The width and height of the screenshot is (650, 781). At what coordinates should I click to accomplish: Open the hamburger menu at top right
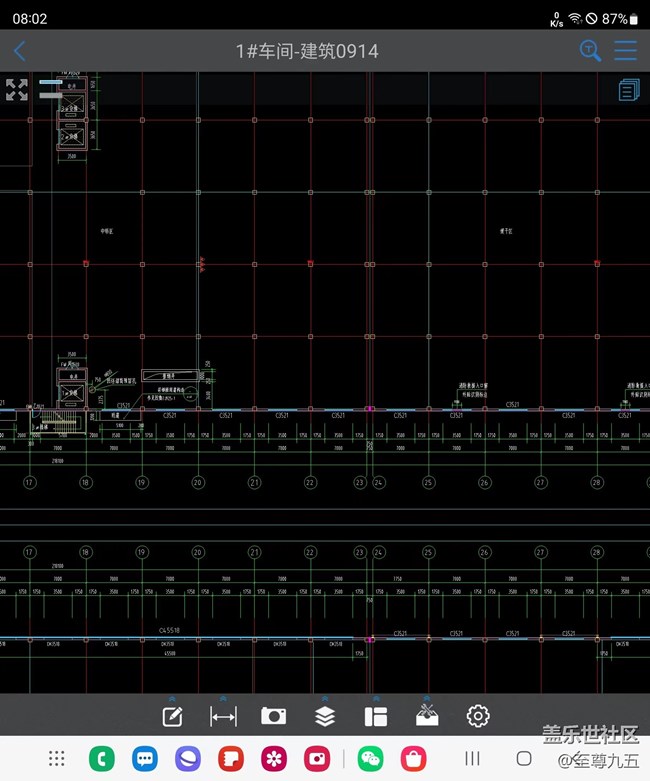coord(626,51)
